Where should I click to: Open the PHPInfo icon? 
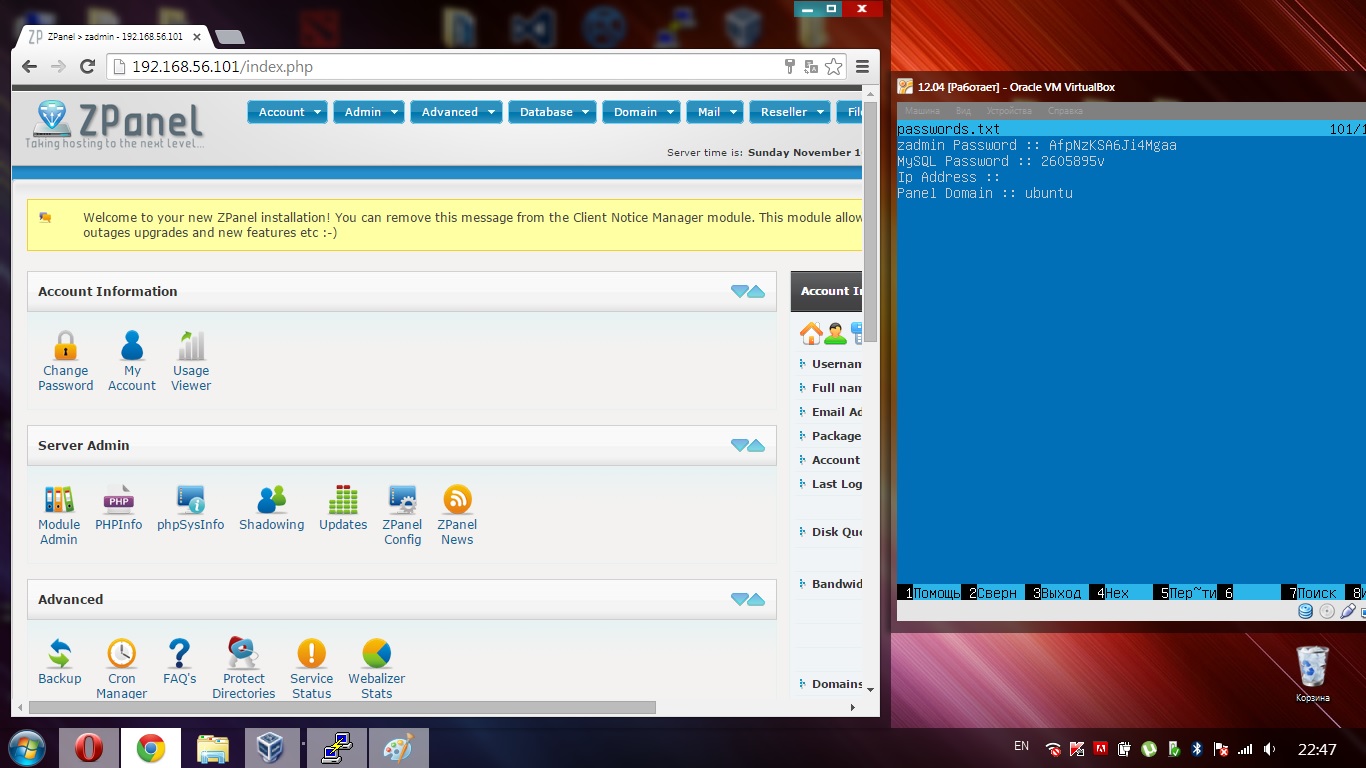(119, 500)
